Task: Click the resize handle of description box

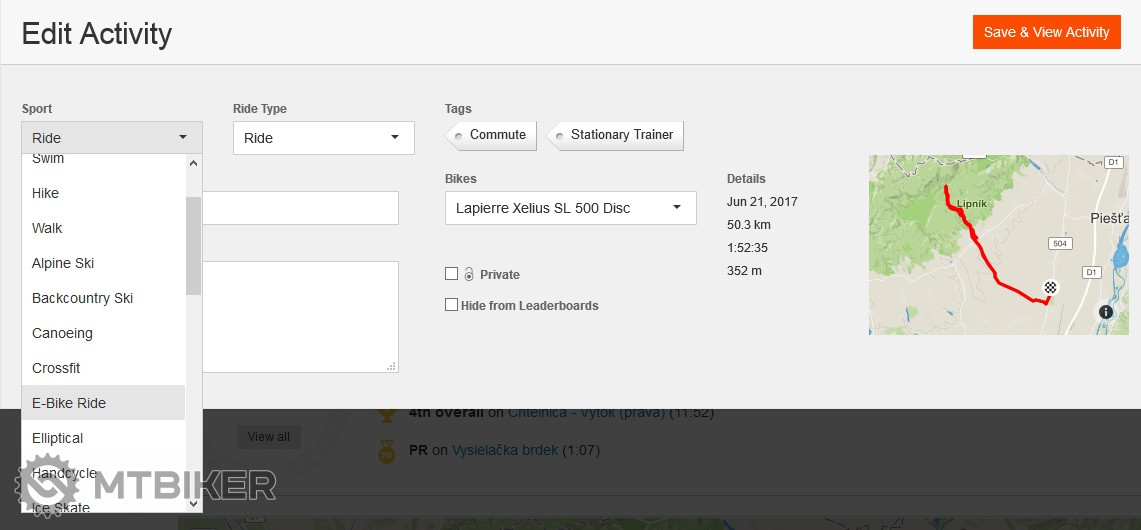Action: [391, 366]
